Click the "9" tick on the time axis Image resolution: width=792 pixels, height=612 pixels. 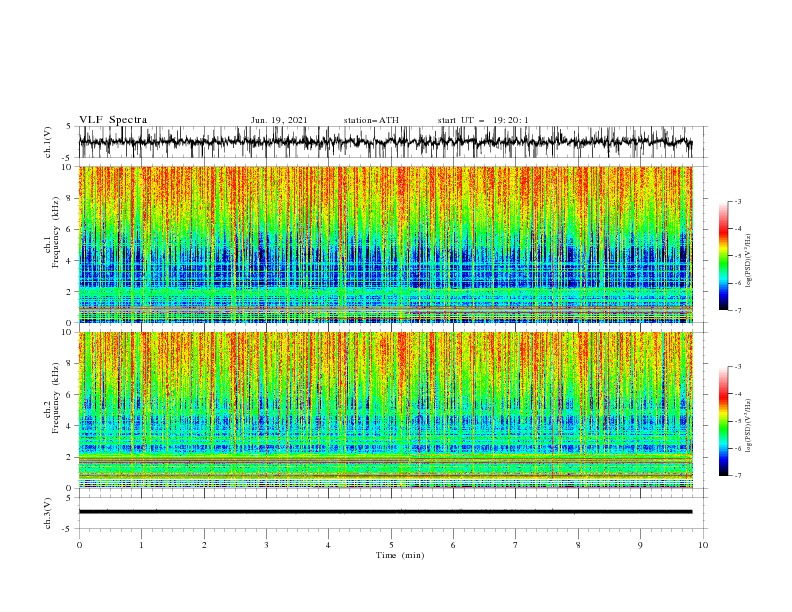(x=640, y=545)
